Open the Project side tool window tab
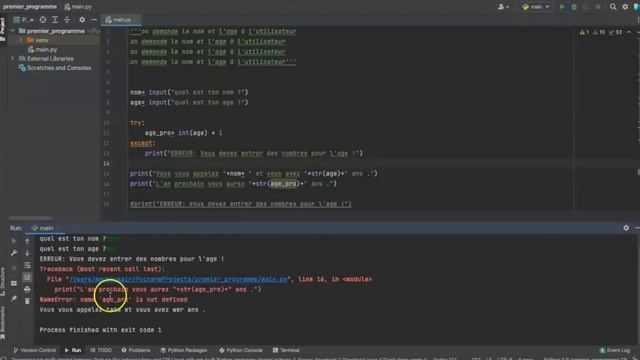The image size is (640, 360). pyautogui.click(x=3, y=29)
